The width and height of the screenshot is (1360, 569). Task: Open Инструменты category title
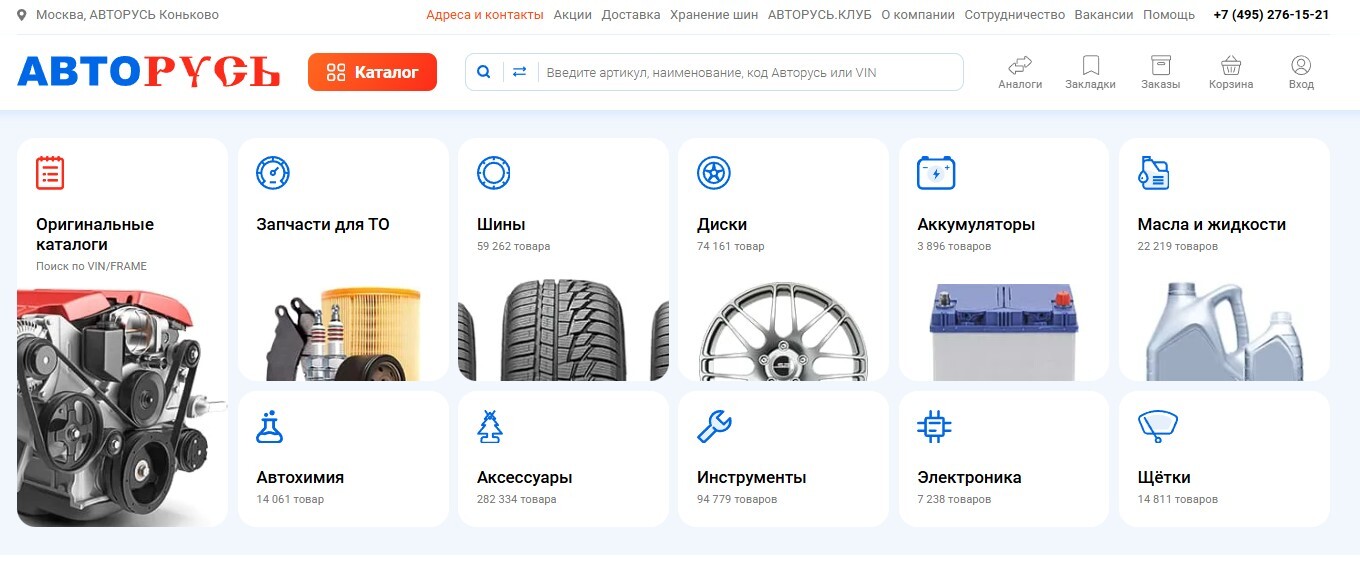[752, 477]
